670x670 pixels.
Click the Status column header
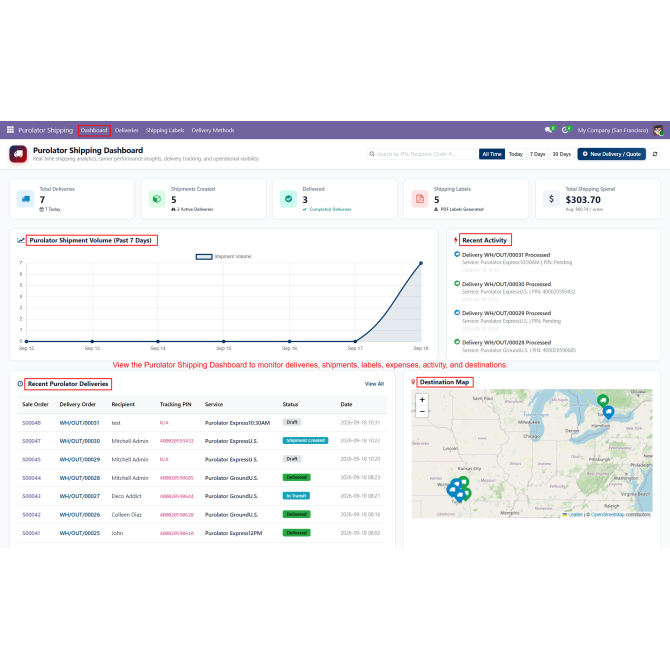[x=291, y=404]
